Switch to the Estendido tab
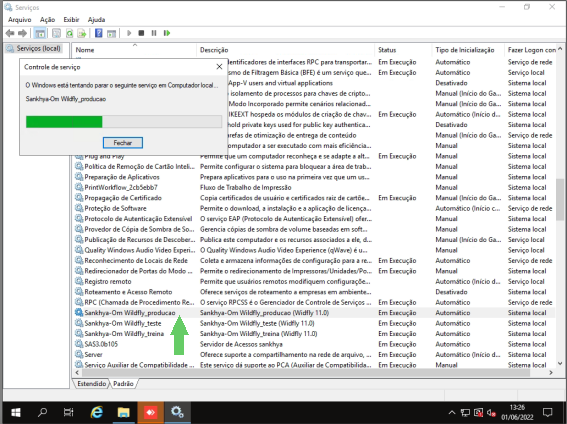The image size is (567, 424). 91,384
